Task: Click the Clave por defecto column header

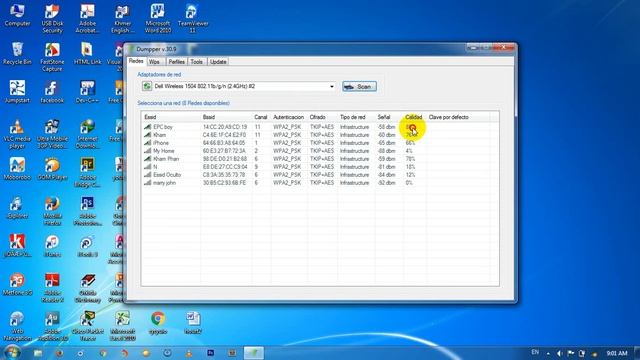Action: pyautogui.click(x=458, y=117)
